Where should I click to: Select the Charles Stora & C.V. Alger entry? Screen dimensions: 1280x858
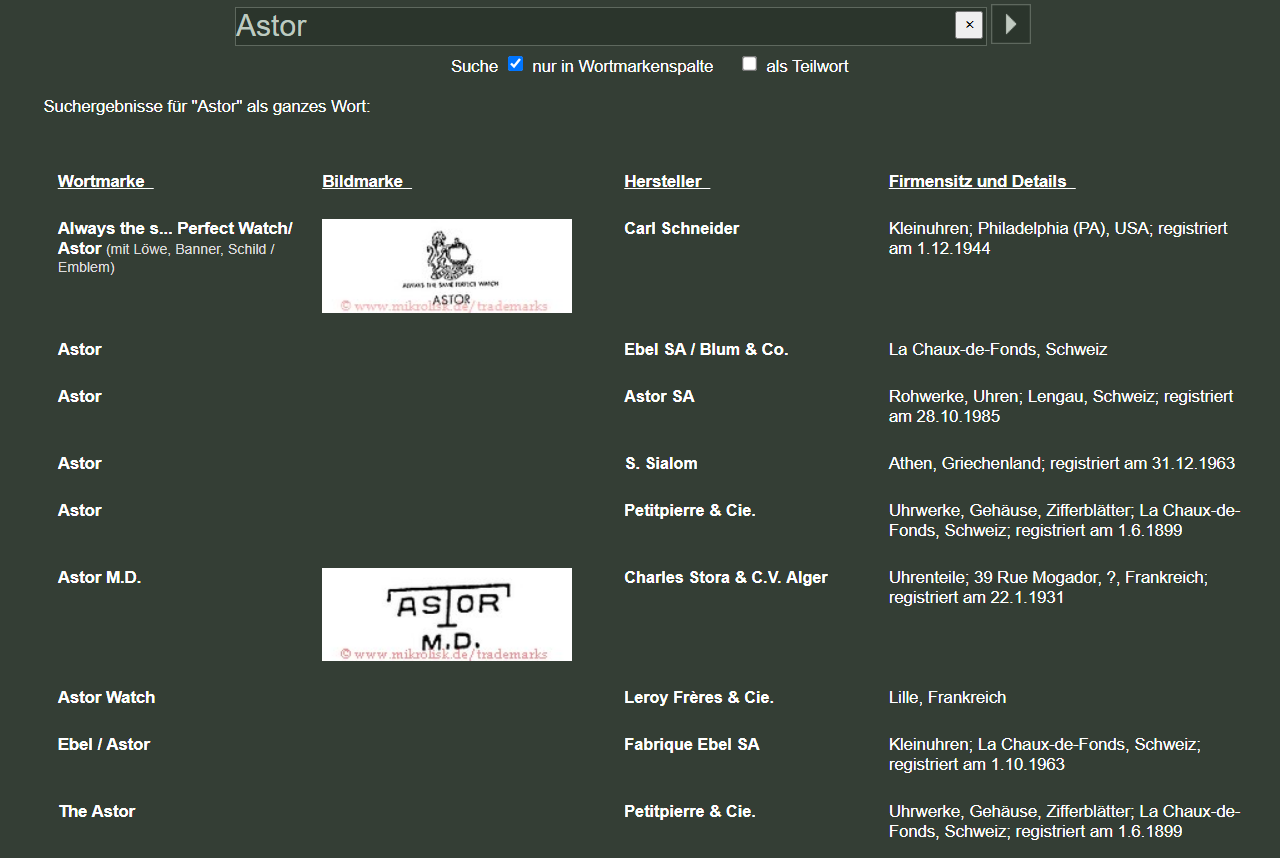click(725, 577)
